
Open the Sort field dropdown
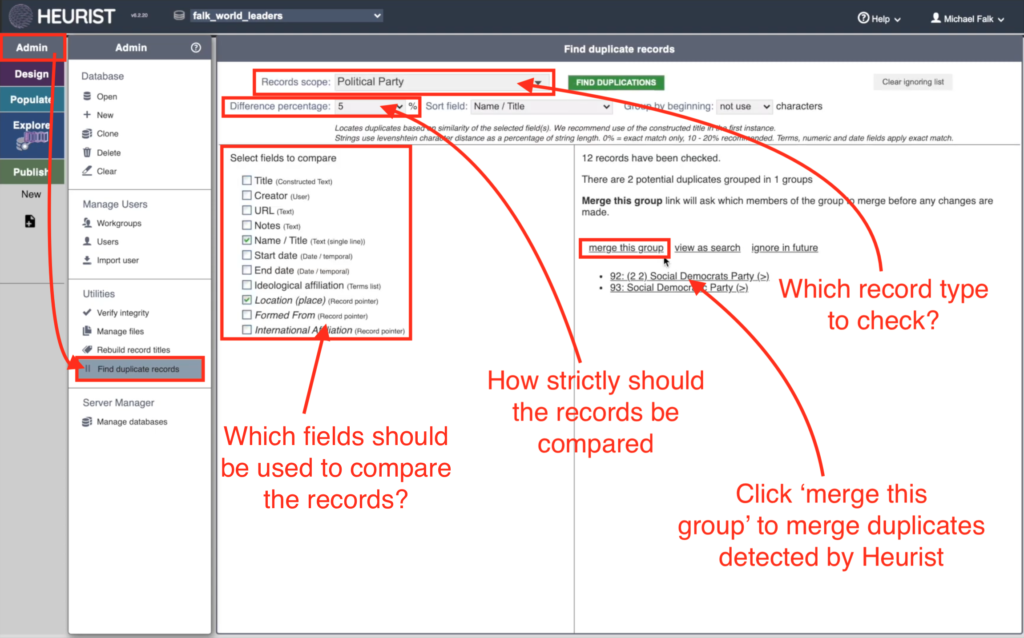click(x=541, y=106)
